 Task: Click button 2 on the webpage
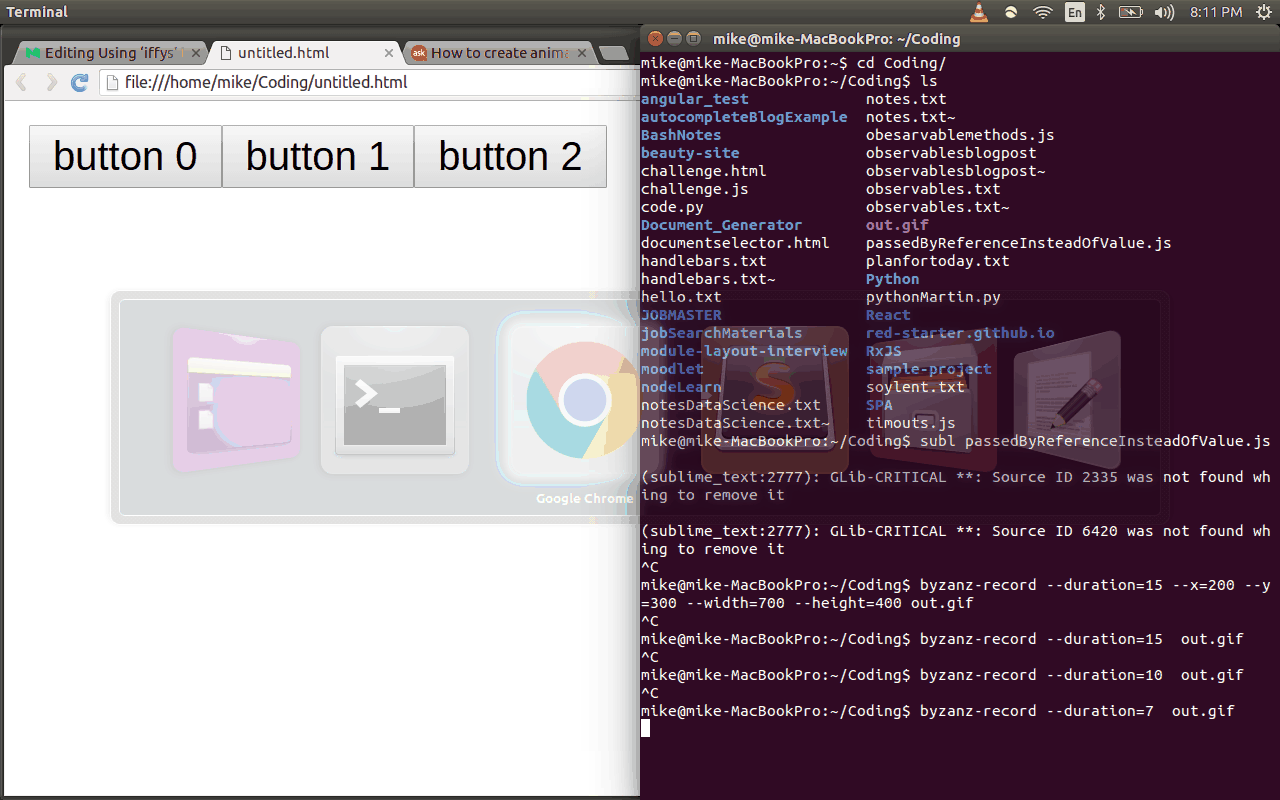(510, 156)
